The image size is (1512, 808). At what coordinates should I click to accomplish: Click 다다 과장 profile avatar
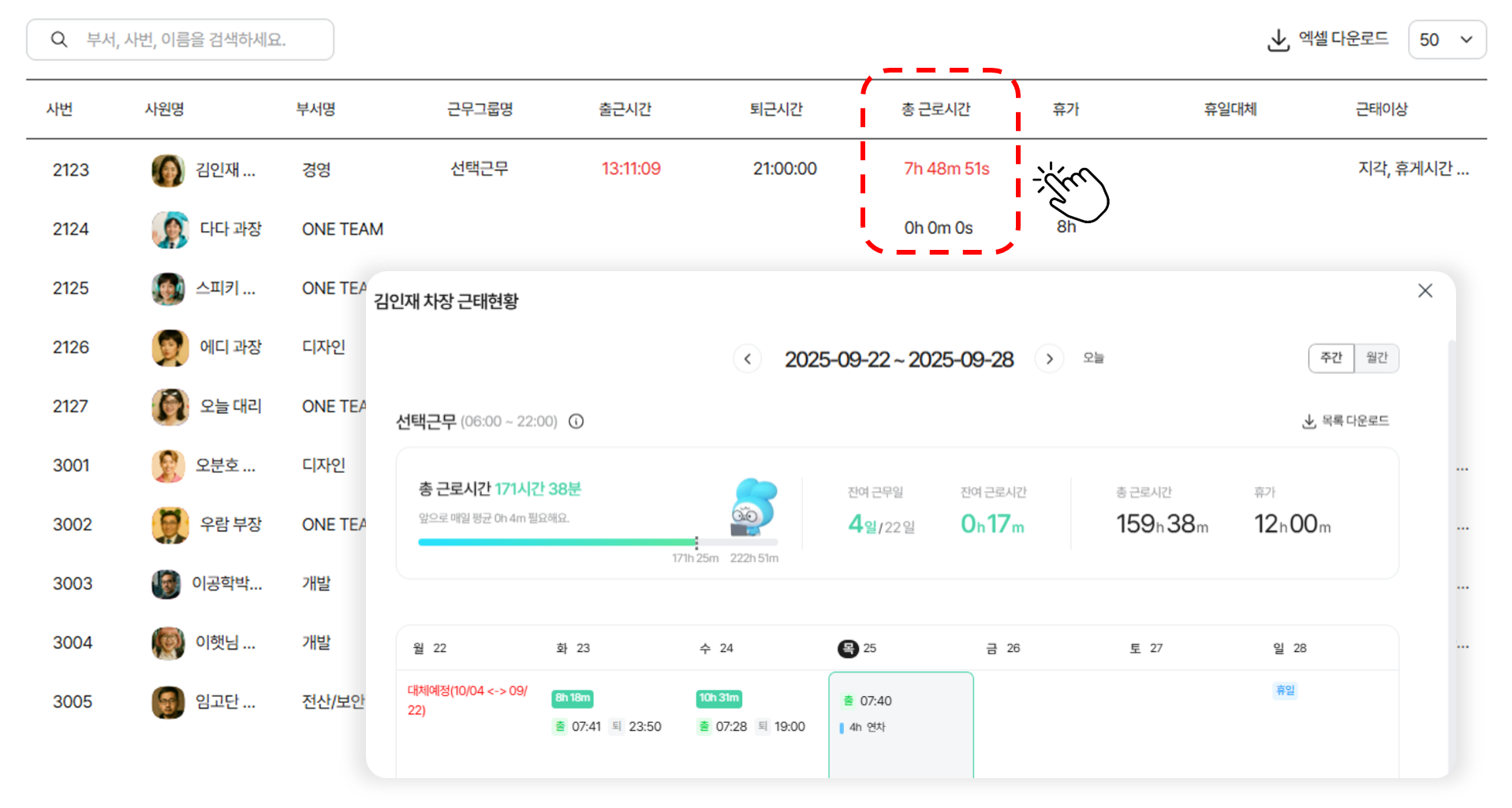[x=170, y=229]
